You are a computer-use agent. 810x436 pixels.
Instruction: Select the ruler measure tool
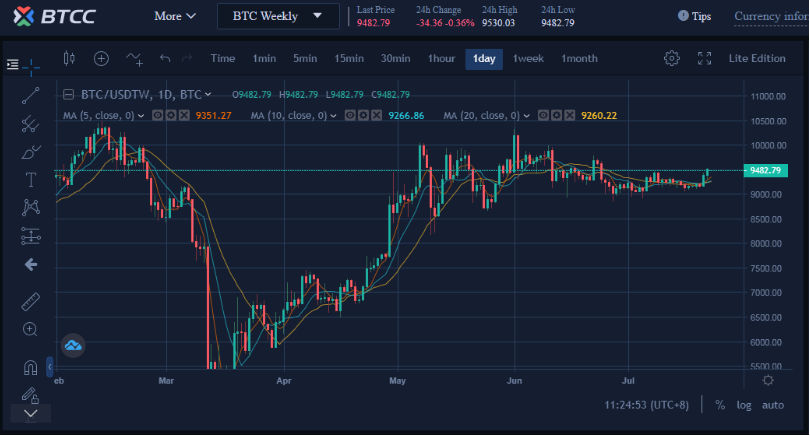[x=30, y=302]
